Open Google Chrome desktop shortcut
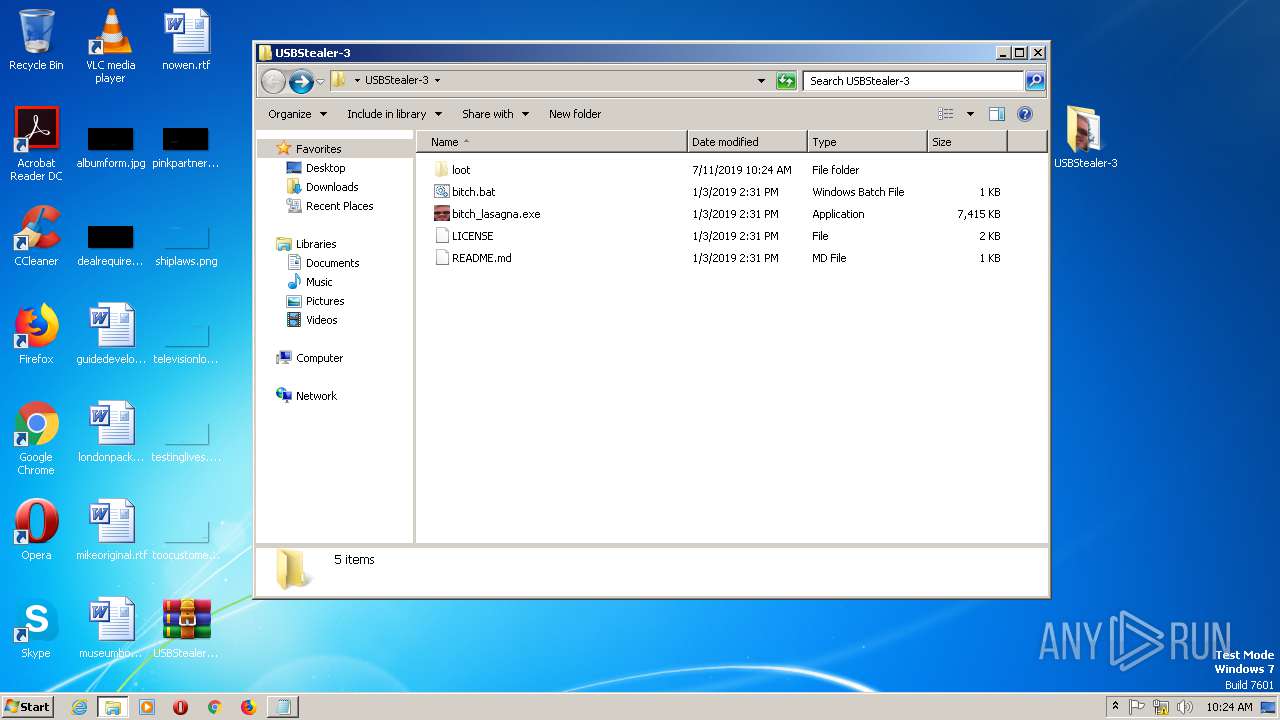The image size is (1280, 720). (36, 438)
